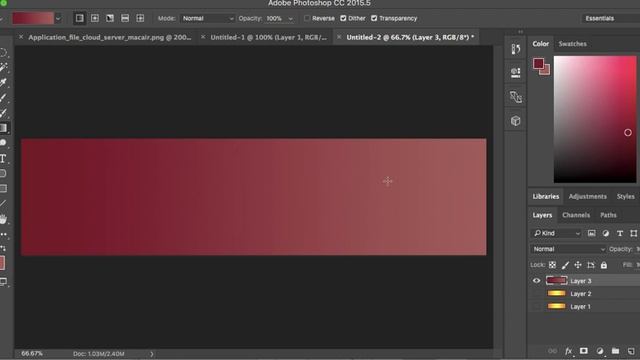The image size is (640, 360).
Task: Switch to the Untitled-1 document tab
Action: pos(269,37)
